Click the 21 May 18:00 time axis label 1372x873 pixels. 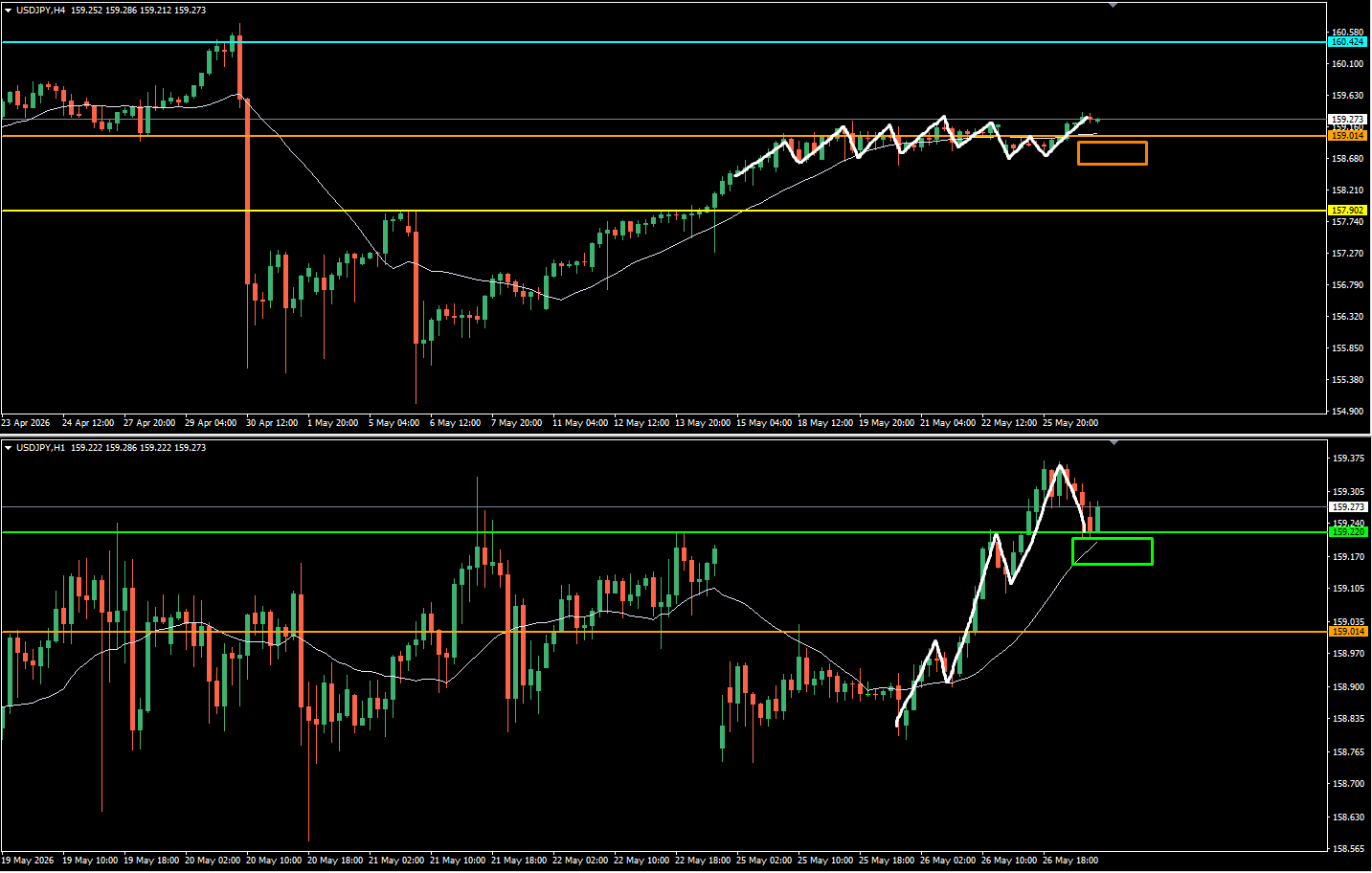coord(519,861)
